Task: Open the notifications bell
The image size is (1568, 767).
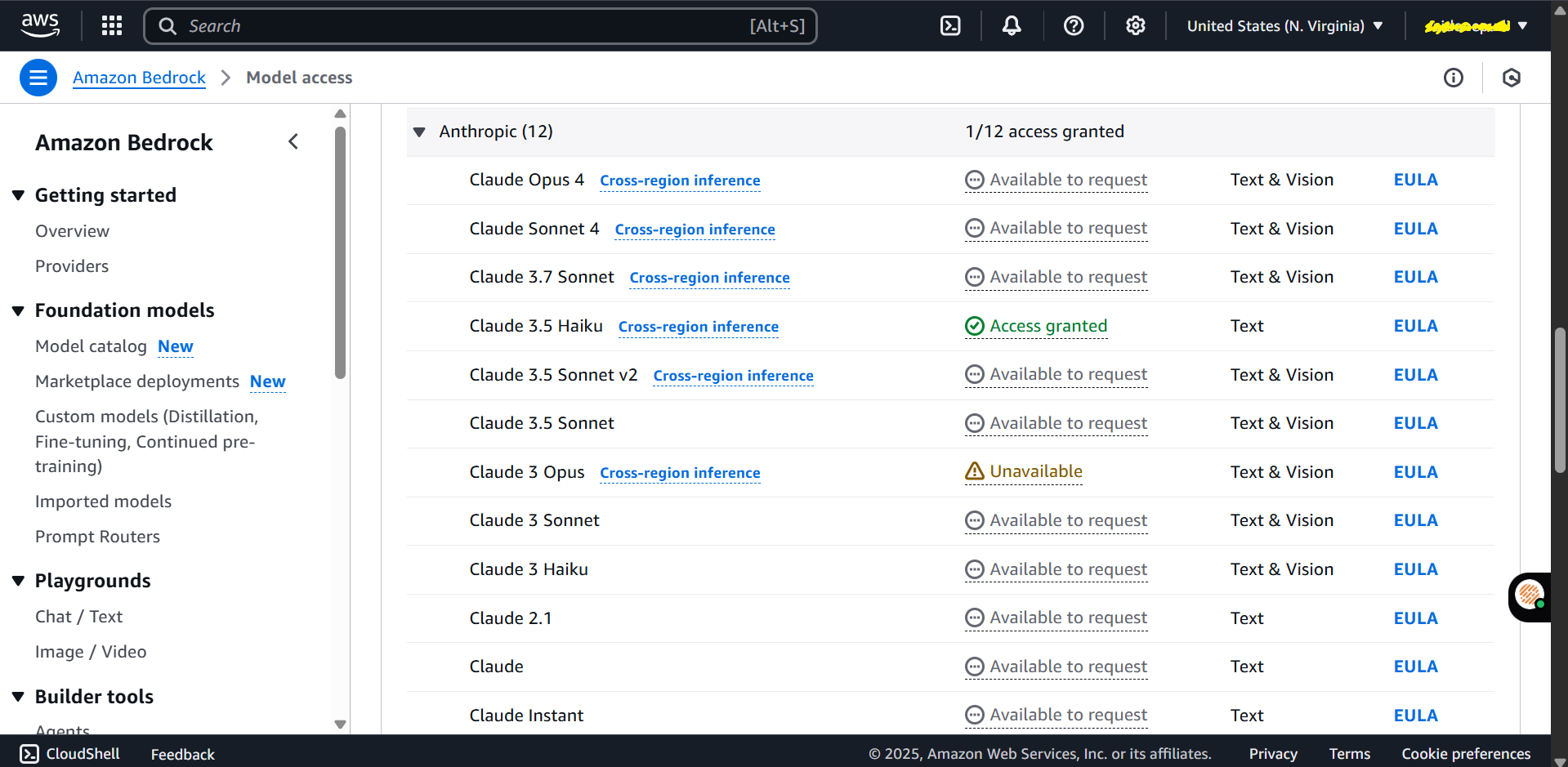Action: 1012,26
